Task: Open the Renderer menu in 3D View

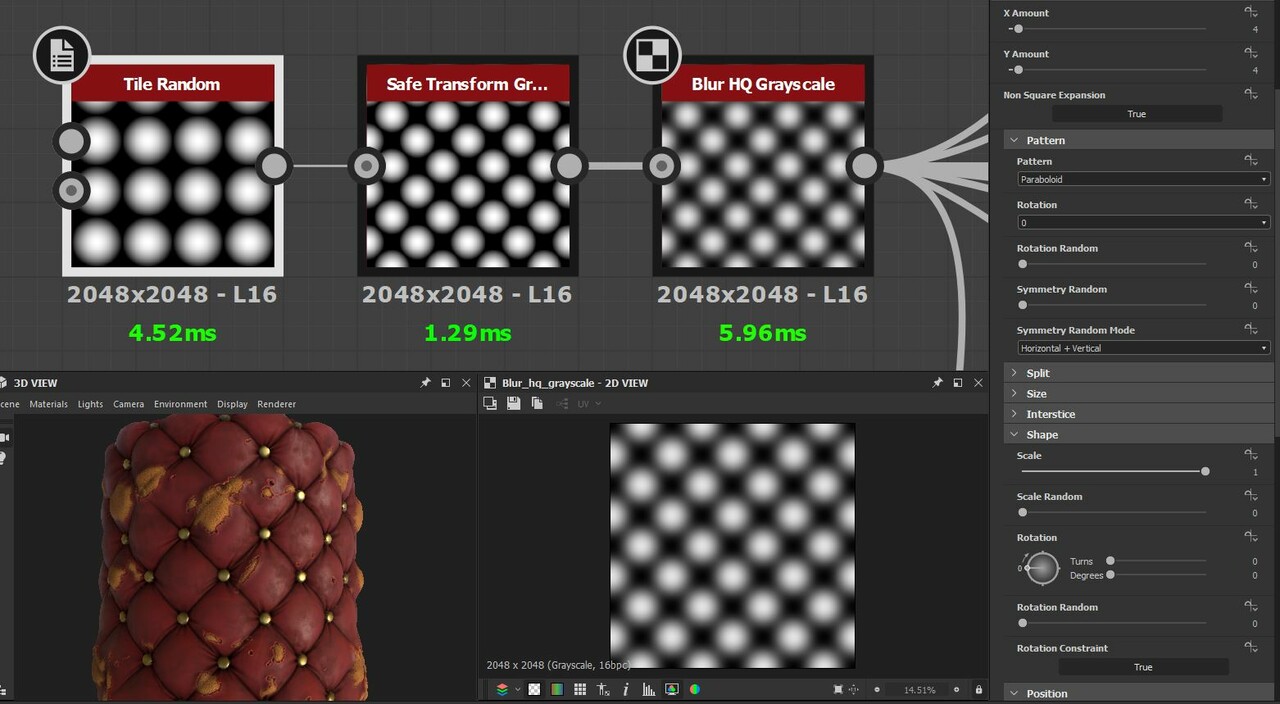Action: pyautogui.click(x=277, y=404)
